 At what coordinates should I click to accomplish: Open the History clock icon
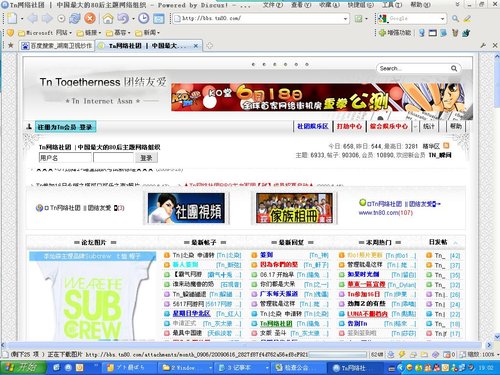[x=144, y=18]
